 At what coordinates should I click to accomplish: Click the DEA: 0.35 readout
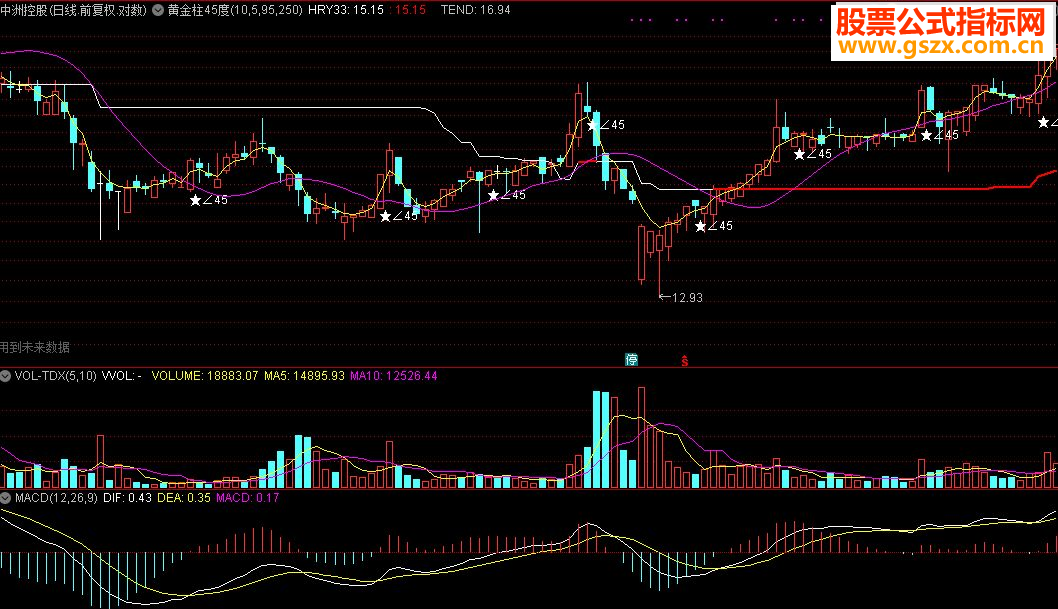pos(184,498)
